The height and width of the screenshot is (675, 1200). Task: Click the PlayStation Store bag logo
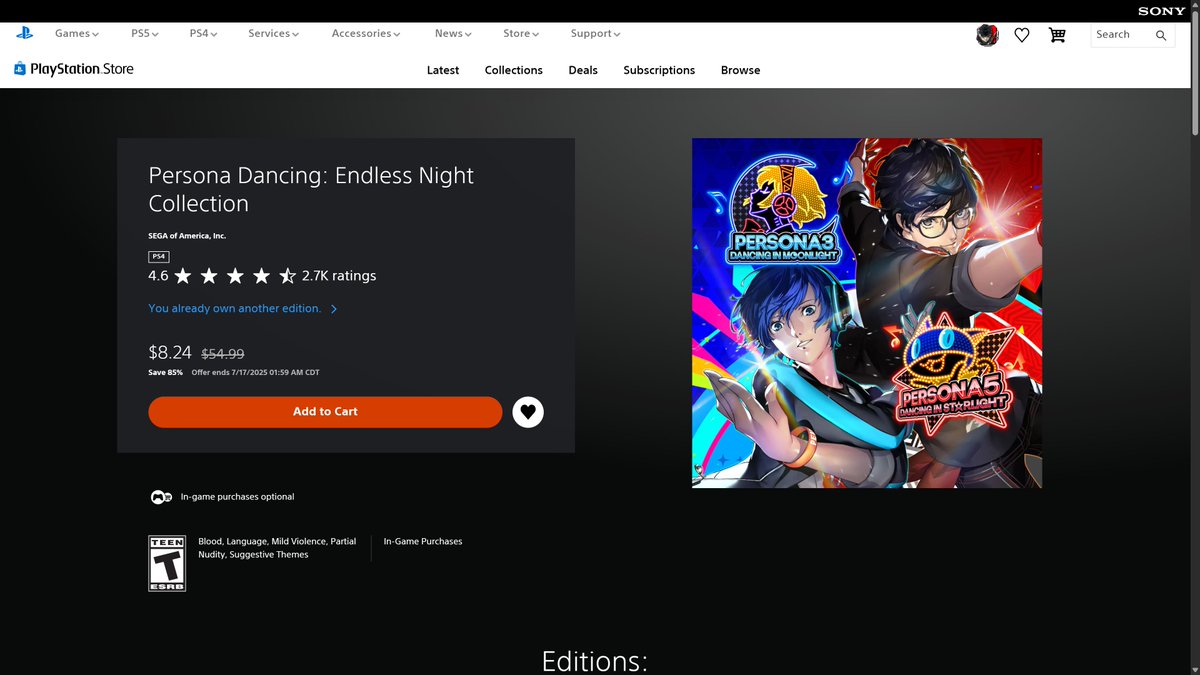tap(73, 69)
